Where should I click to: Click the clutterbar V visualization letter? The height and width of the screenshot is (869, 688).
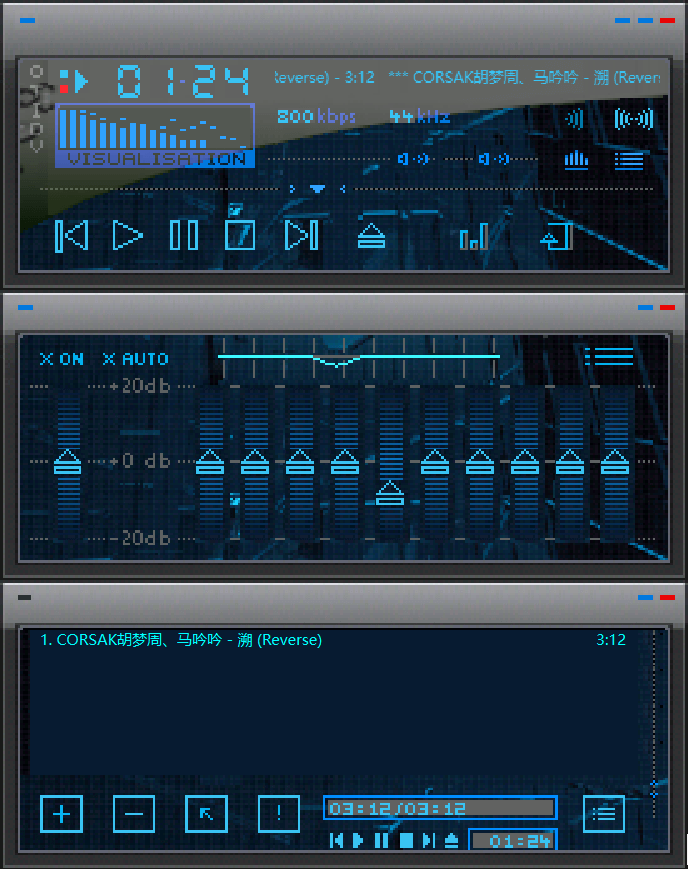click(x=37, y=146)
